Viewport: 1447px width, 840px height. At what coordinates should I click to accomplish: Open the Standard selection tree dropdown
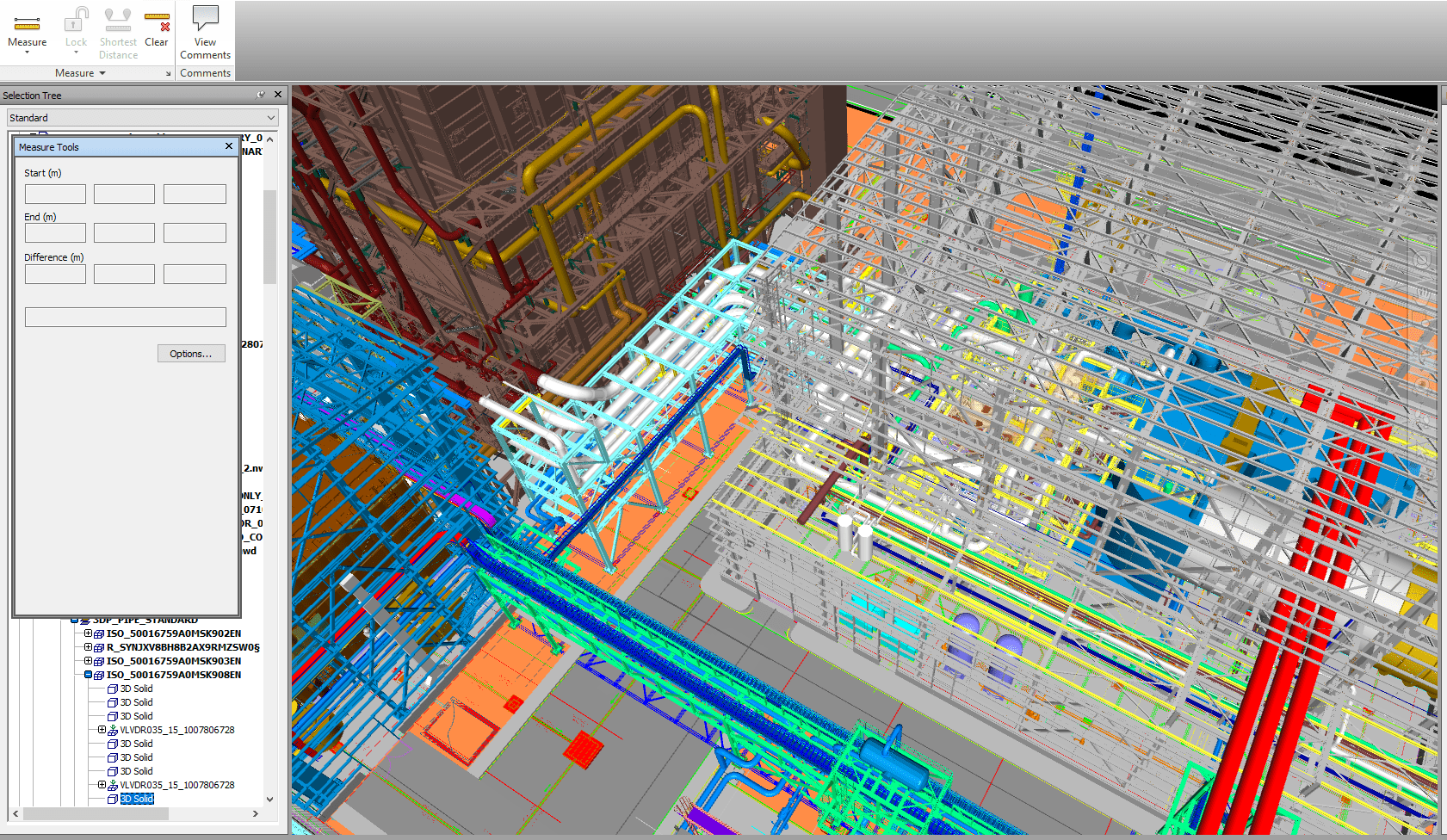pyautogui.click(x=270, y=117)
